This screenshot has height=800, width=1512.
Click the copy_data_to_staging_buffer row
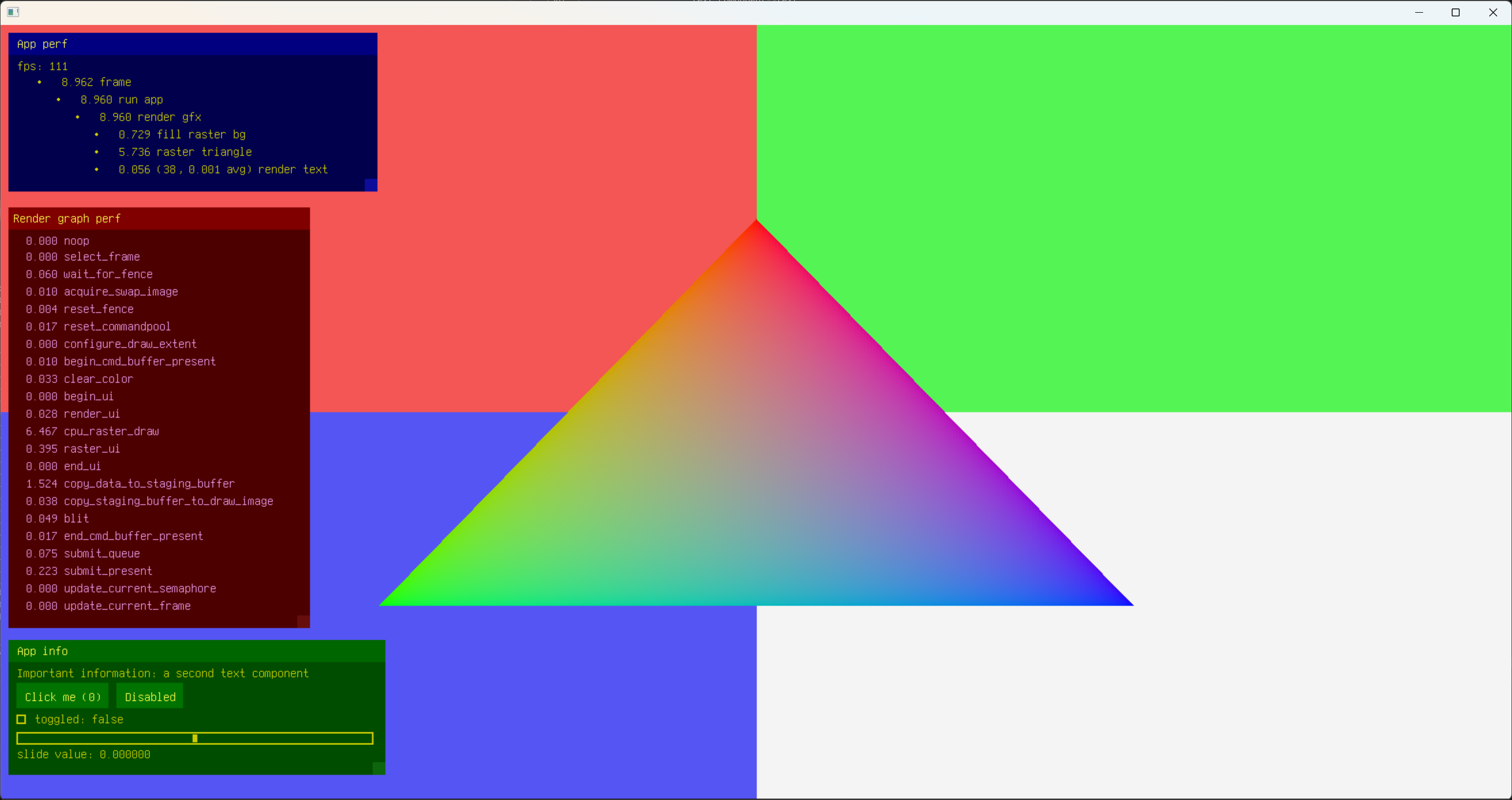(130, 484)
